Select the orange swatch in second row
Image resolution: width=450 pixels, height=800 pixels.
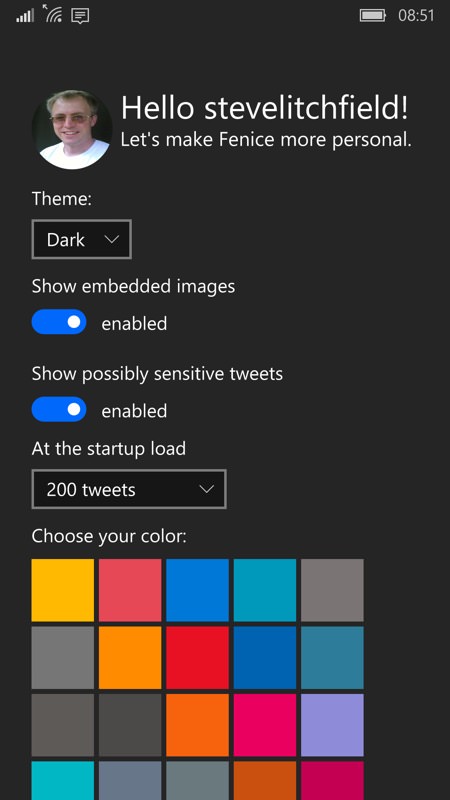click(130, 658)
